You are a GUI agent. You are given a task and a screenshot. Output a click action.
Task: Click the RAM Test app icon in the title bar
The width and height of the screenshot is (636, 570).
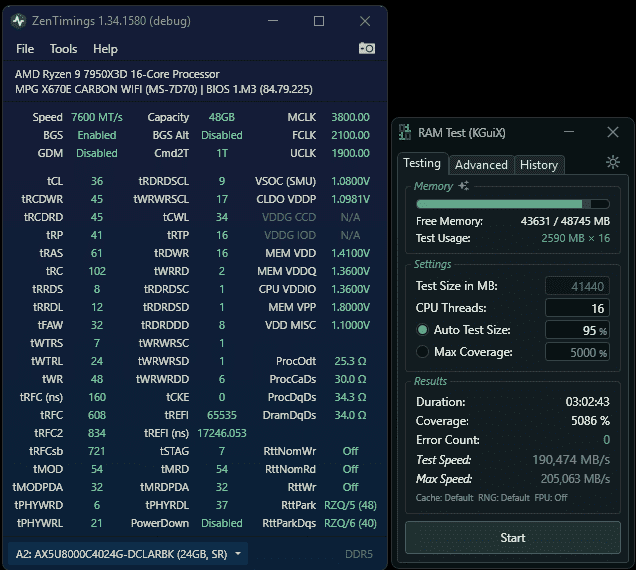(405, 132)
